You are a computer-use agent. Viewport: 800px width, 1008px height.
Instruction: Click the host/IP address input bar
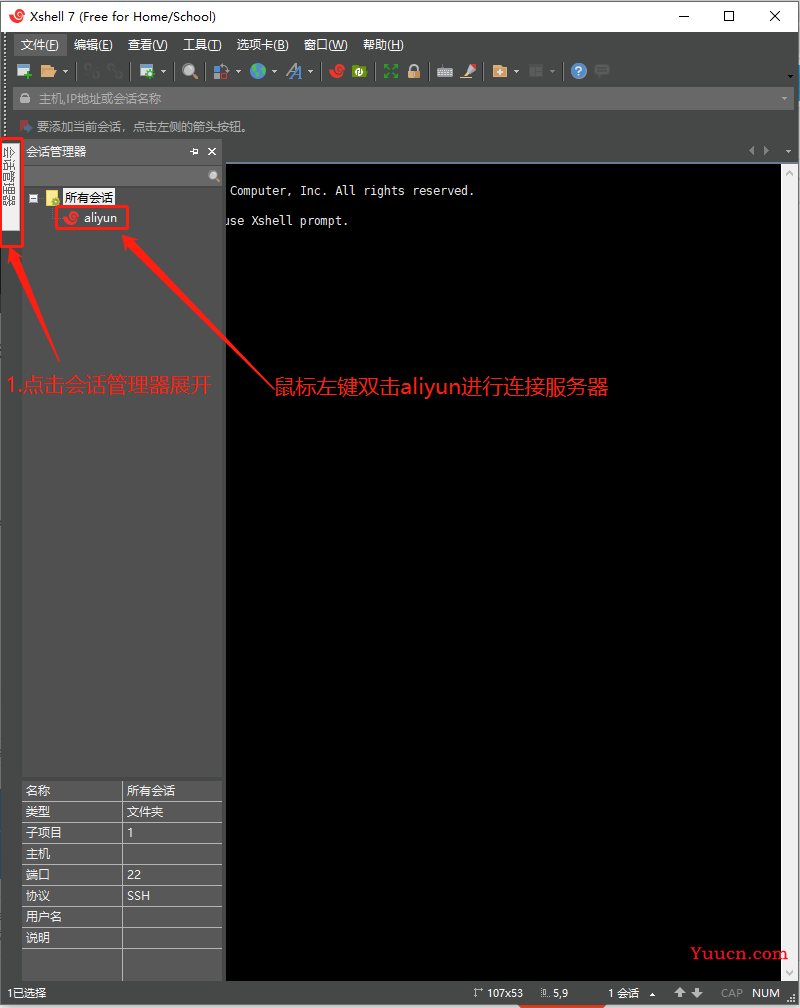tap(404, 98)
